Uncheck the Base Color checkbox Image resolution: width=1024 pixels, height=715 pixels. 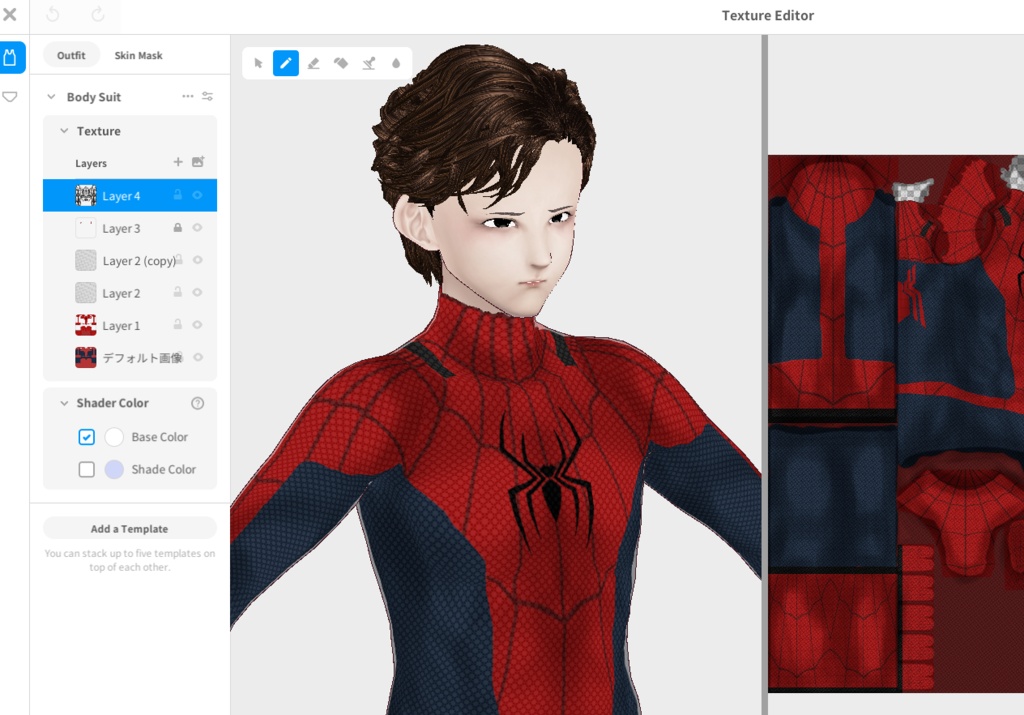pyautogui.click(x=86, y=437)
